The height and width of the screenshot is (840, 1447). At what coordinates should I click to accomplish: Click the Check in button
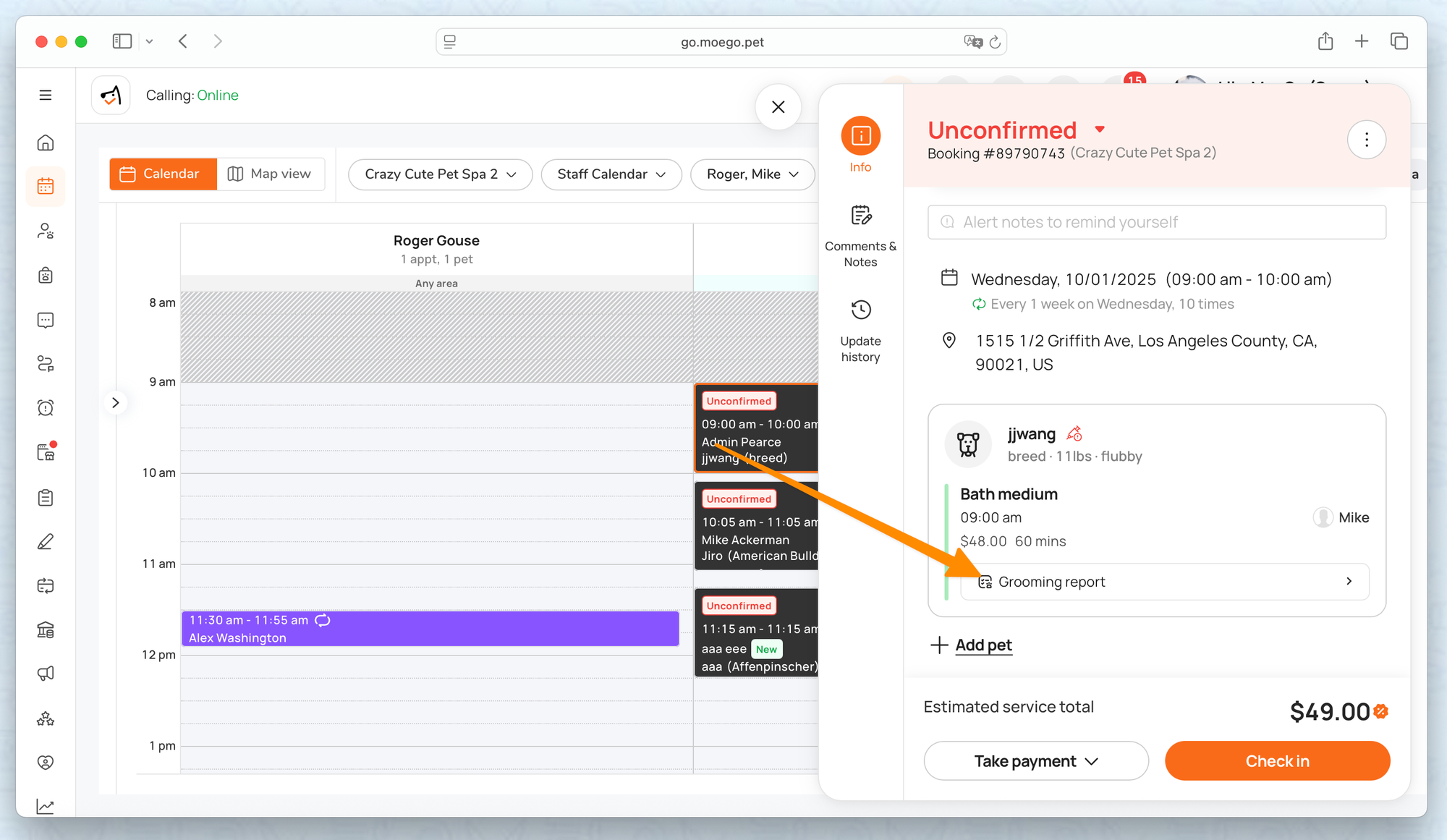[1276, 761]
